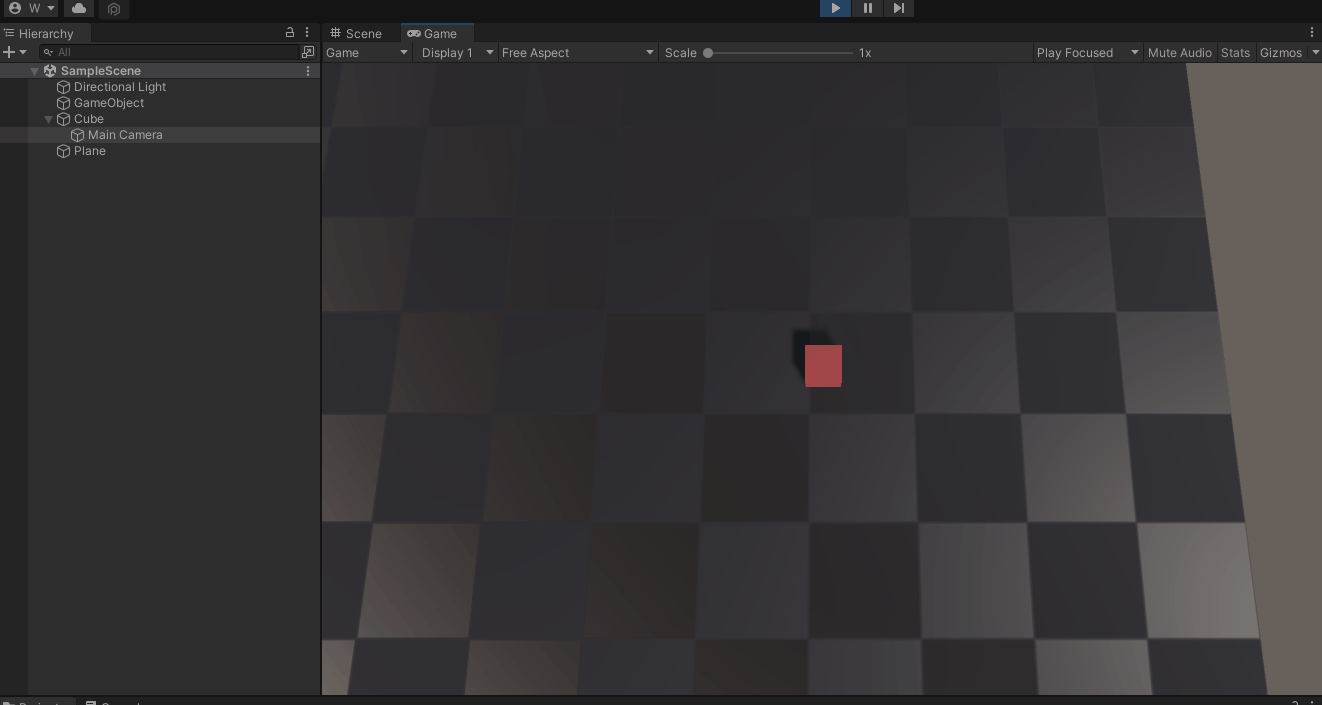Viewport: 1322px width, 705px height.
Task: Stop play mode with the Play button
Action: 835,8
